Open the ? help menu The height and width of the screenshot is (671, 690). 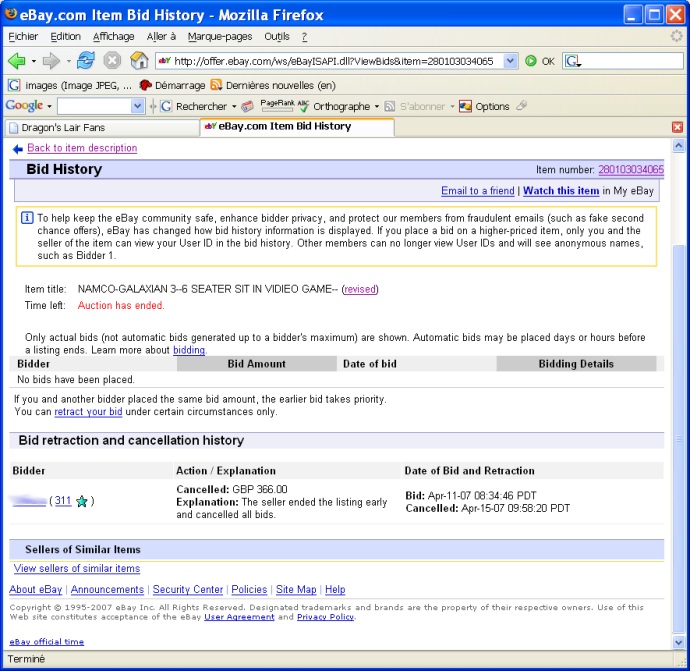coord(304,37)
